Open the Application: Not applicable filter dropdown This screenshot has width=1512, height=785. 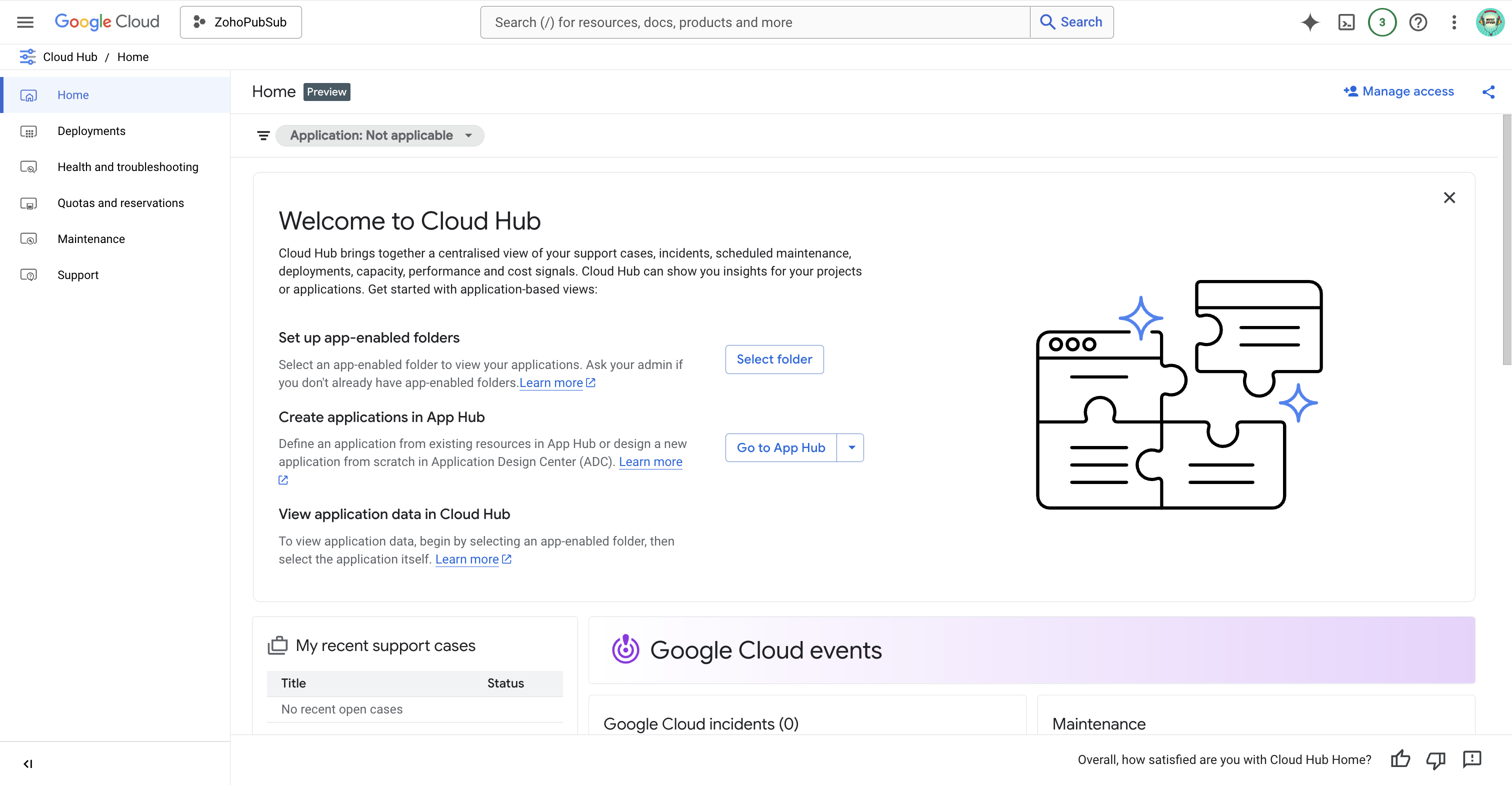[380, 135]
